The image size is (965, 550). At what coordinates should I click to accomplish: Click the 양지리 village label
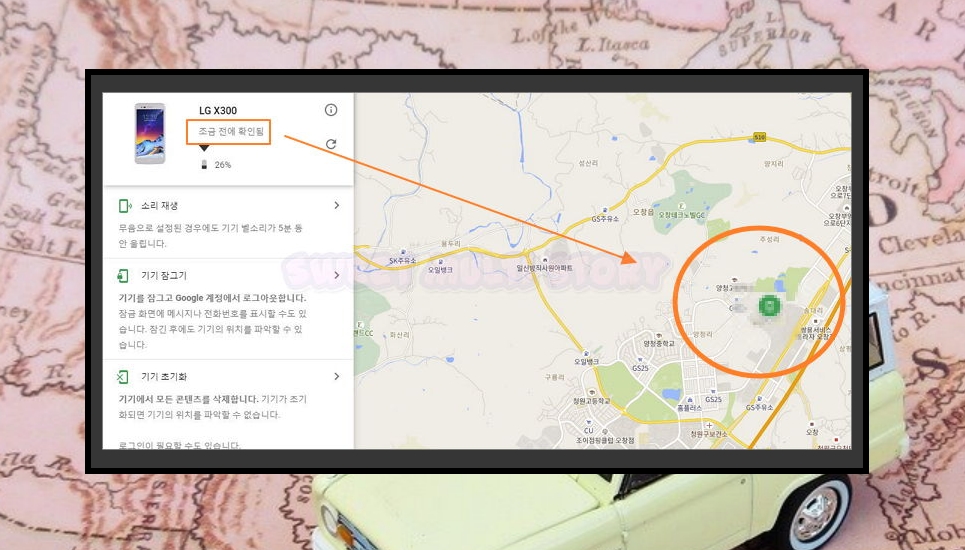[x=774, y=164]
